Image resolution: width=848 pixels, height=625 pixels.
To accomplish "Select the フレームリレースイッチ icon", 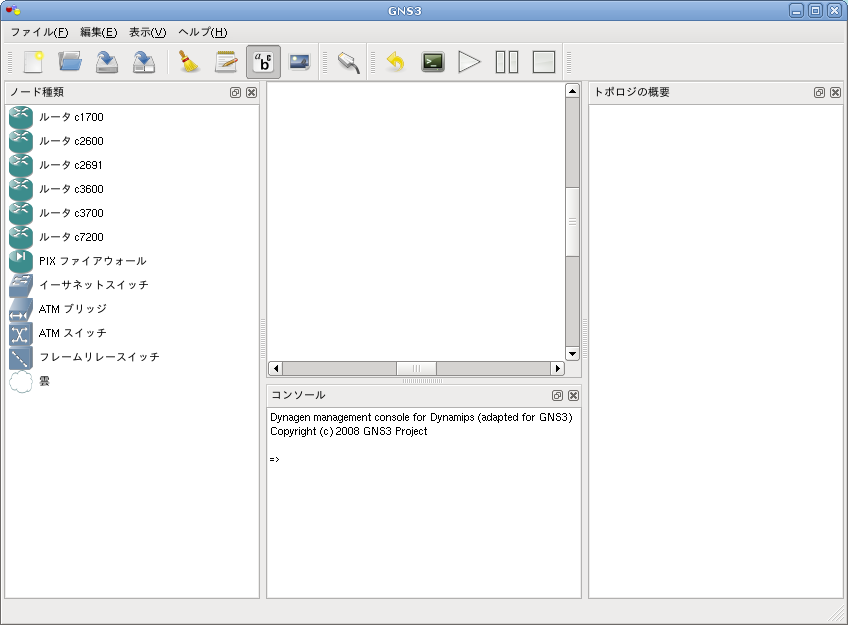I will pyautogui.click(x=21, y=357).
